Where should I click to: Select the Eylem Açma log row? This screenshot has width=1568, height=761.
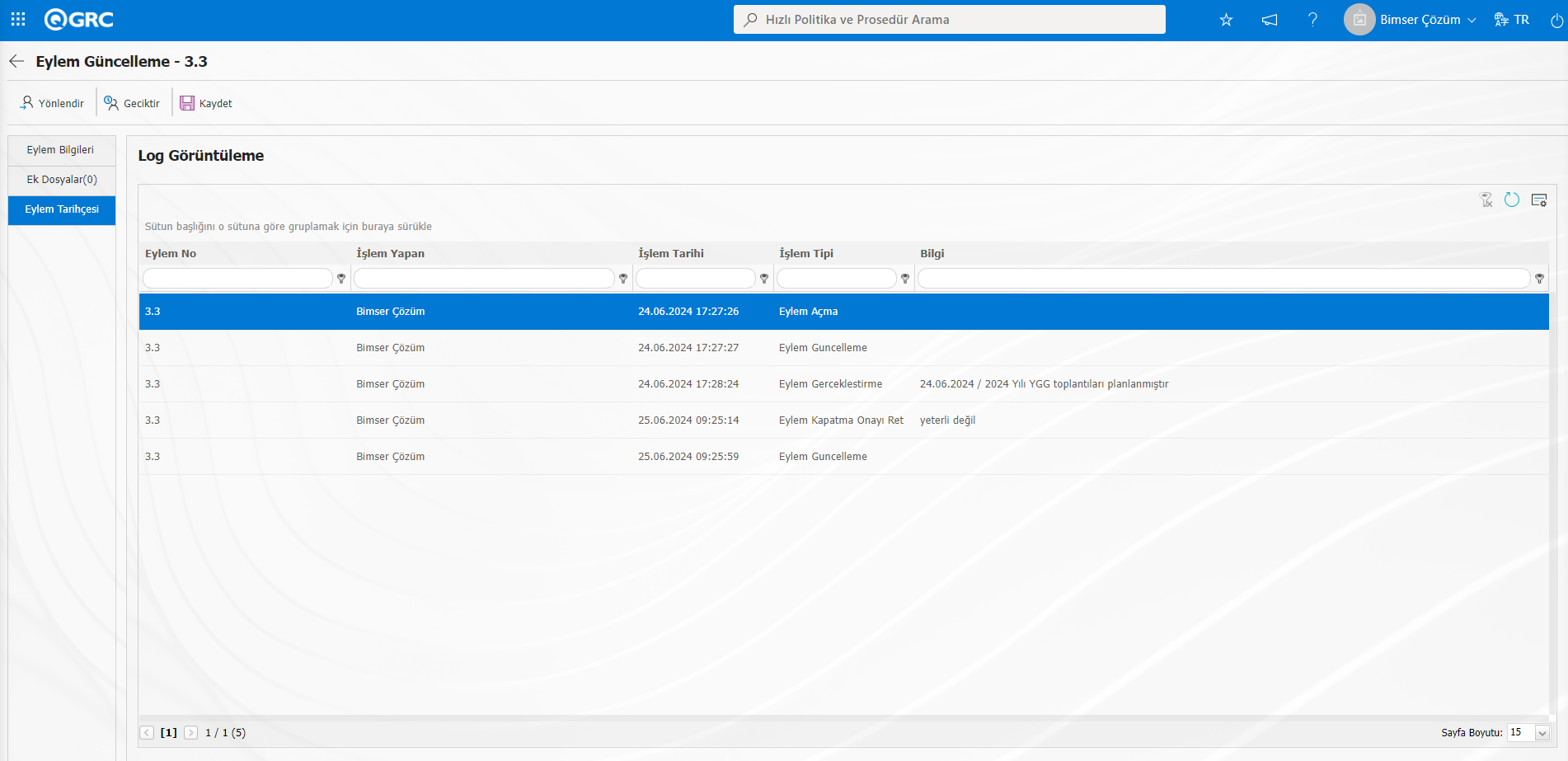click(844, 312)
